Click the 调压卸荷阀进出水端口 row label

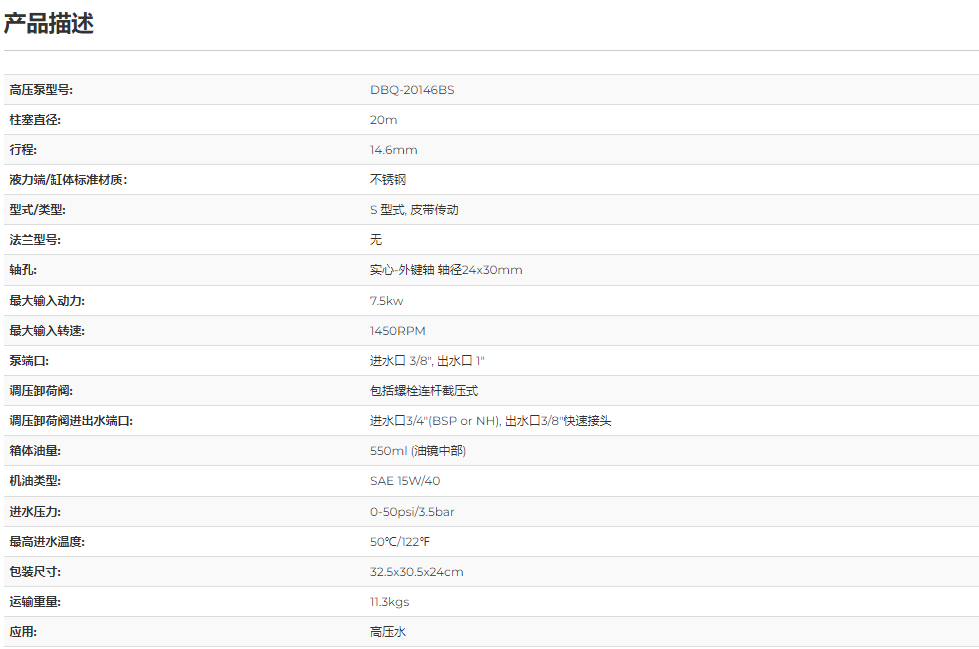71,421
